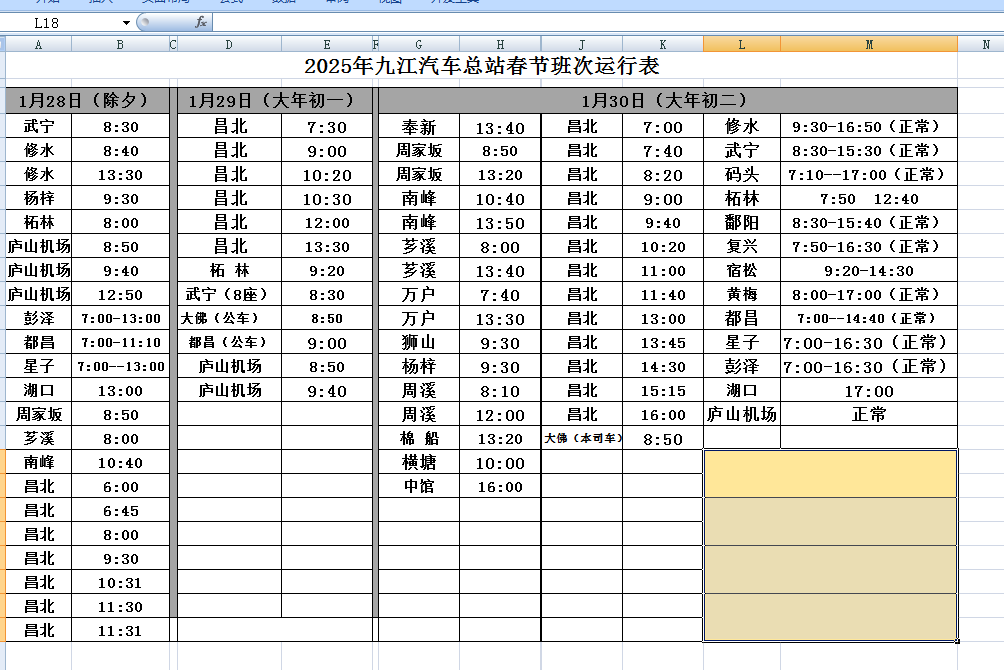
Task: Select the time cell 11:31
Action: pos(120,630)
